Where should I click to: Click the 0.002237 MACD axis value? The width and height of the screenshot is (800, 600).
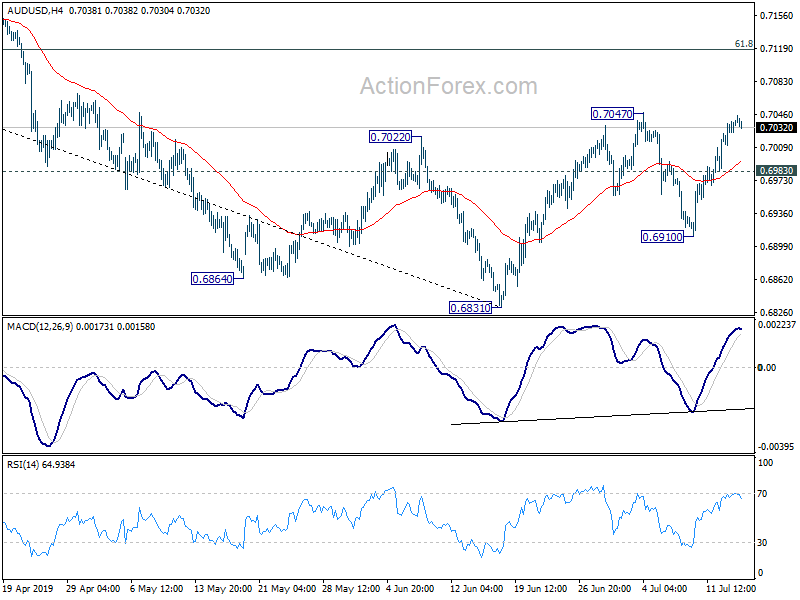(777, 325)
